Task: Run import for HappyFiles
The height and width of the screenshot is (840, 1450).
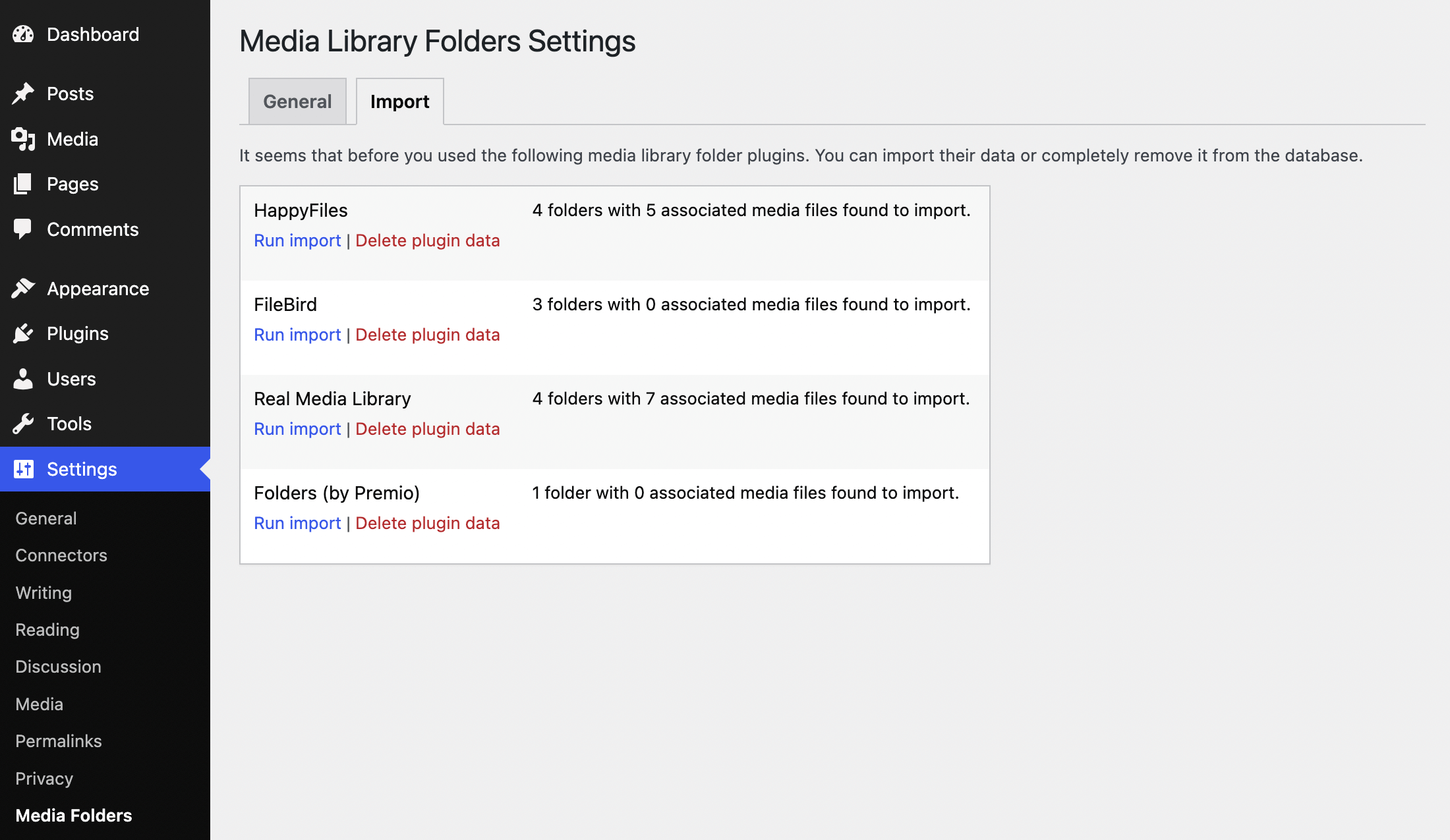Action: (297, 240)
